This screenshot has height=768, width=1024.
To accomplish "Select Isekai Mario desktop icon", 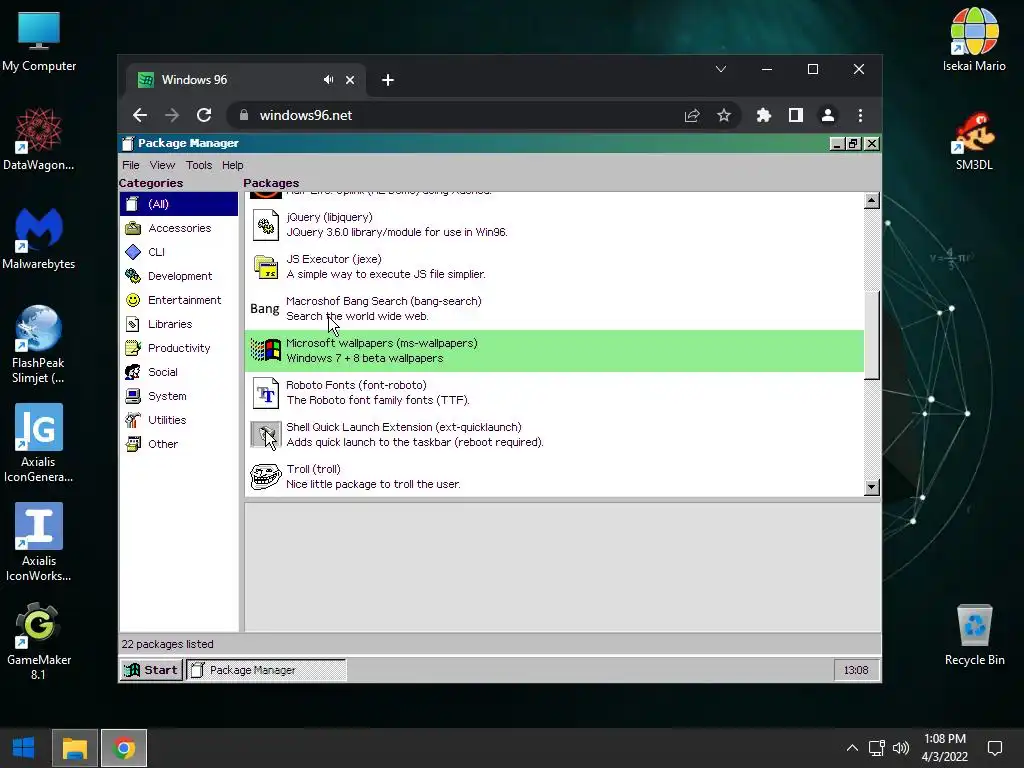I will (x=974, y=39).
